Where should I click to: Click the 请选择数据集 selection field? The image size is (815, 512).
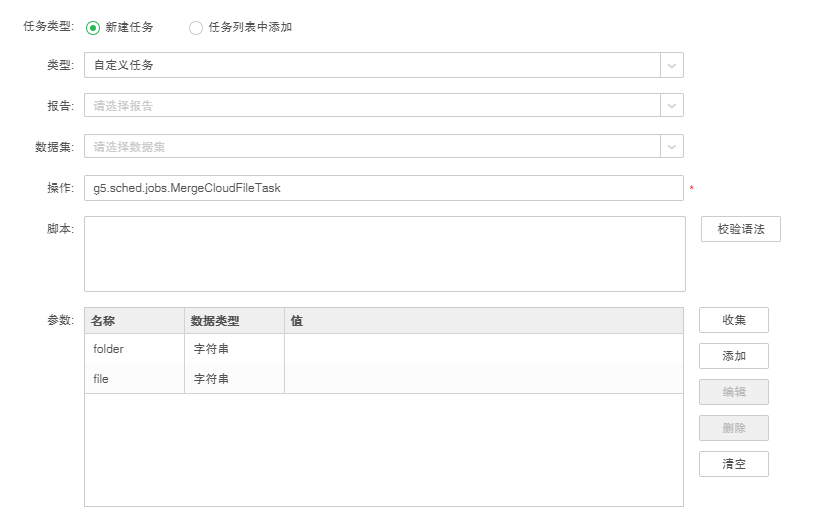[370, 147]
